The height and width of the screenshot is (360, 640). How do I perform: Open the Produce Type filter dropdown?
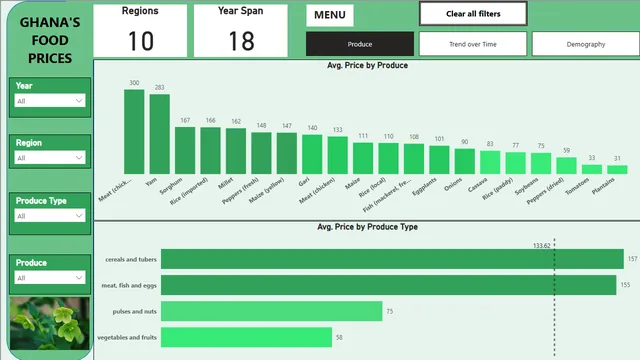[x=50, y=216]
